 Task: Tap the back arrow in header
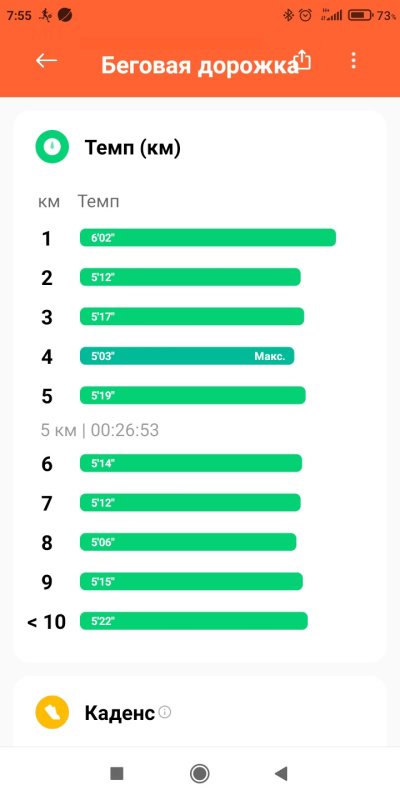point(46,61)
